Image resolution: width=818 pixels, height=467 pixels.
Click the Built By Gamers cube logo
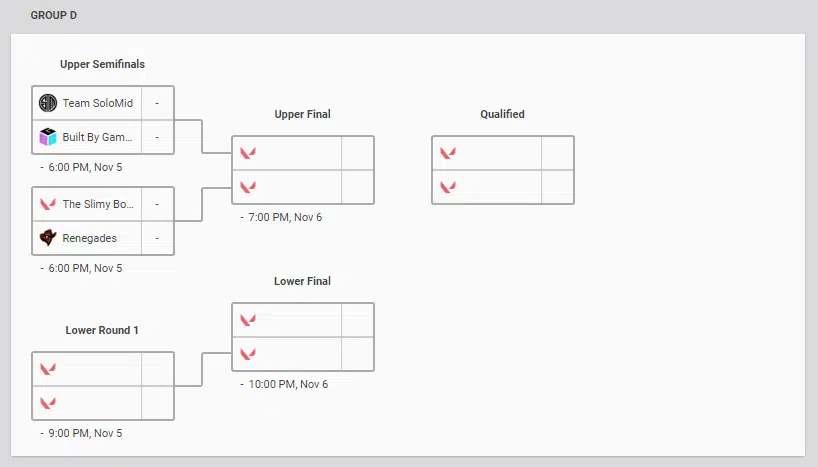[x=48, y=137]
